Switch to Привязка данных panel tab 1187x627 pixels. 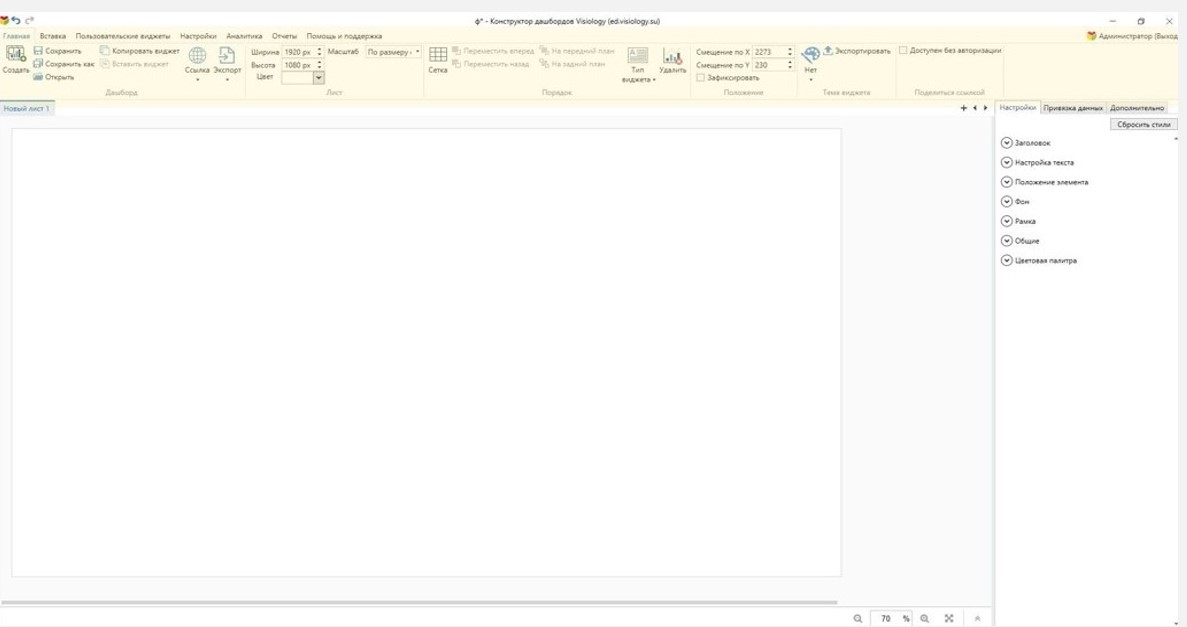(1073, 108)
